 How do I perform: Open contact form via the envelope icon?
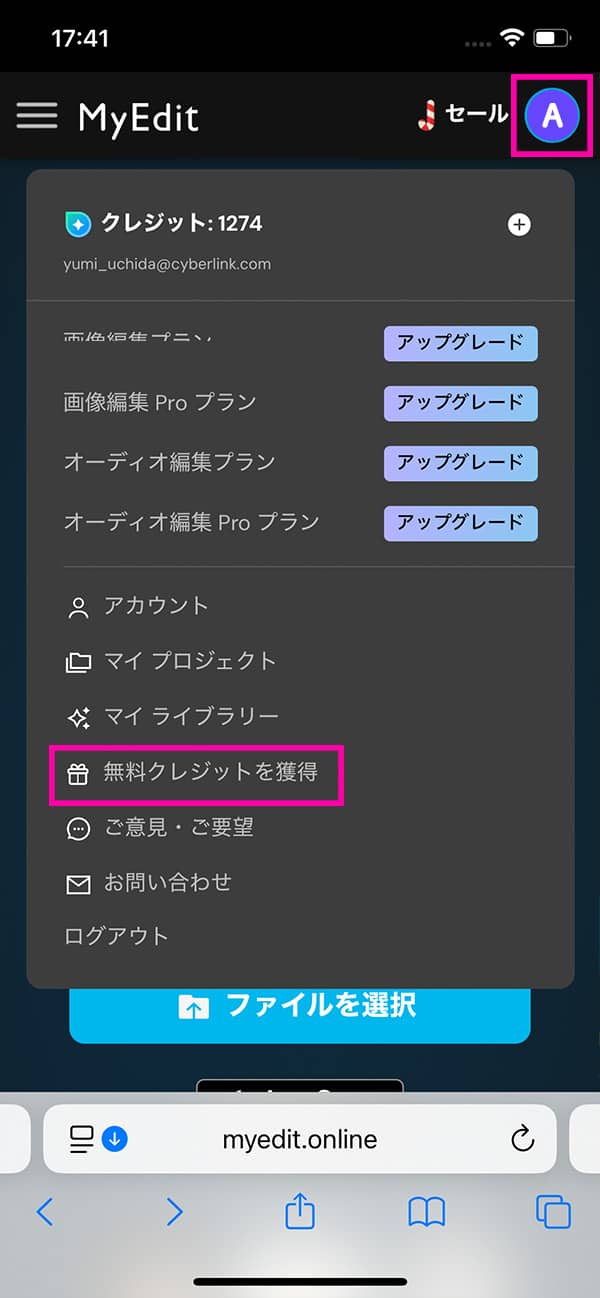point(76,883)
